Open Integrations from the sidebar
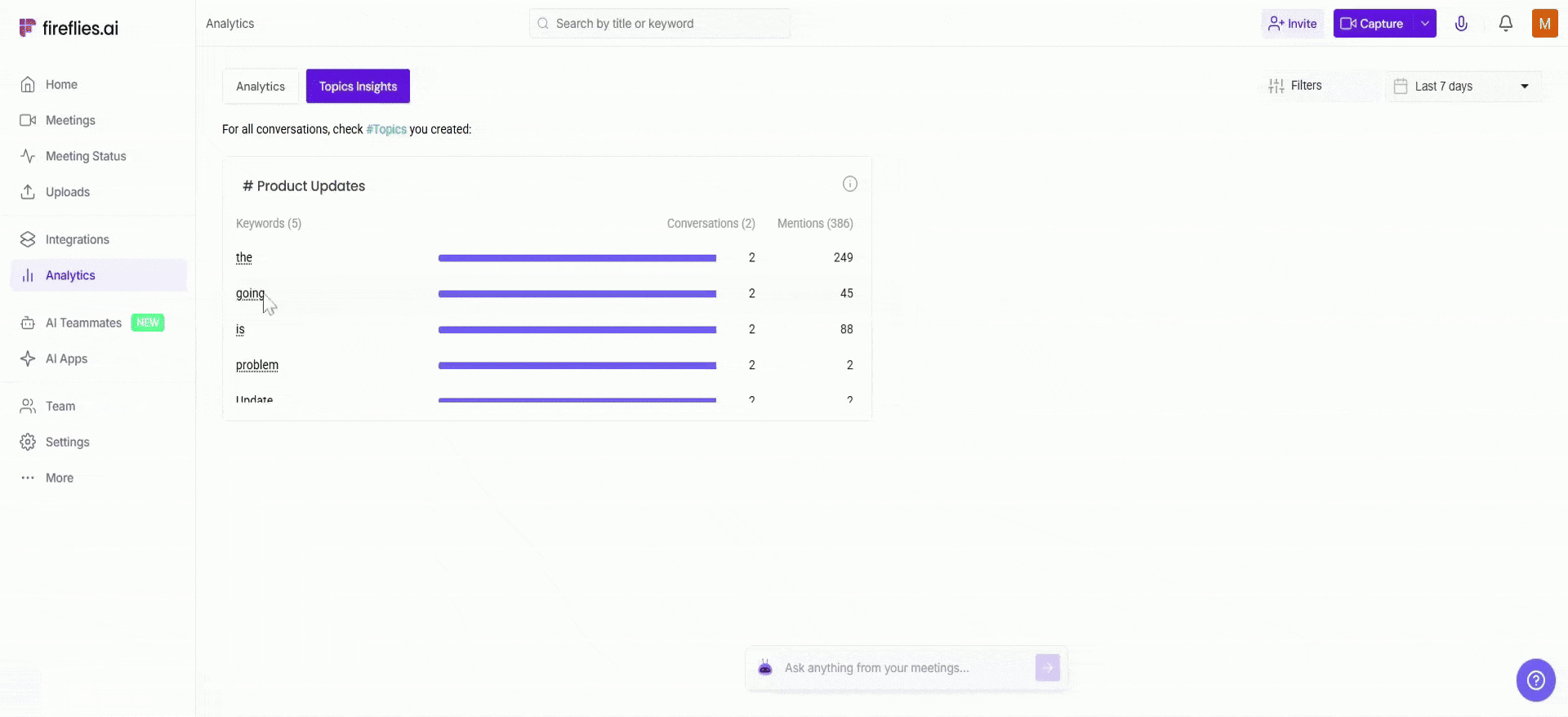Viewport: 1568px width, 717px height. coord(77,239)
